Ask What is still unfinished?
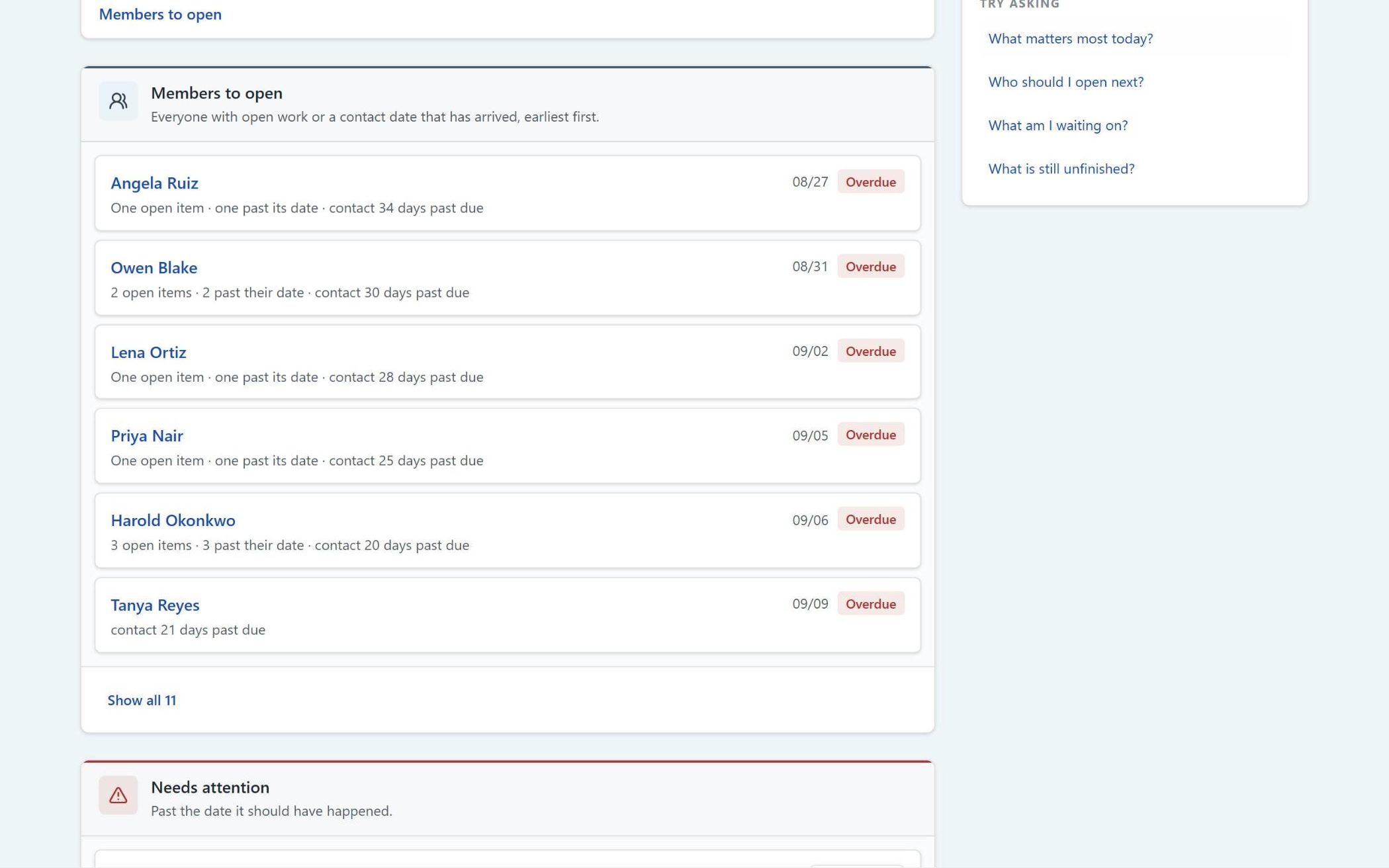The height and width of the screenshot is (868, 1389). (x=1061, y=169)
